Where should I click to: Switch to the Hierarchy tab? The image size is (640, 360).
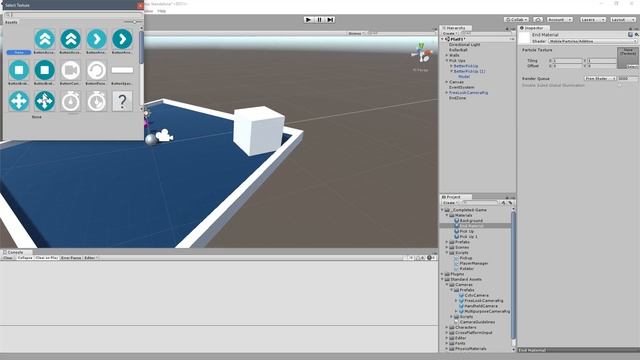(456, 28)
